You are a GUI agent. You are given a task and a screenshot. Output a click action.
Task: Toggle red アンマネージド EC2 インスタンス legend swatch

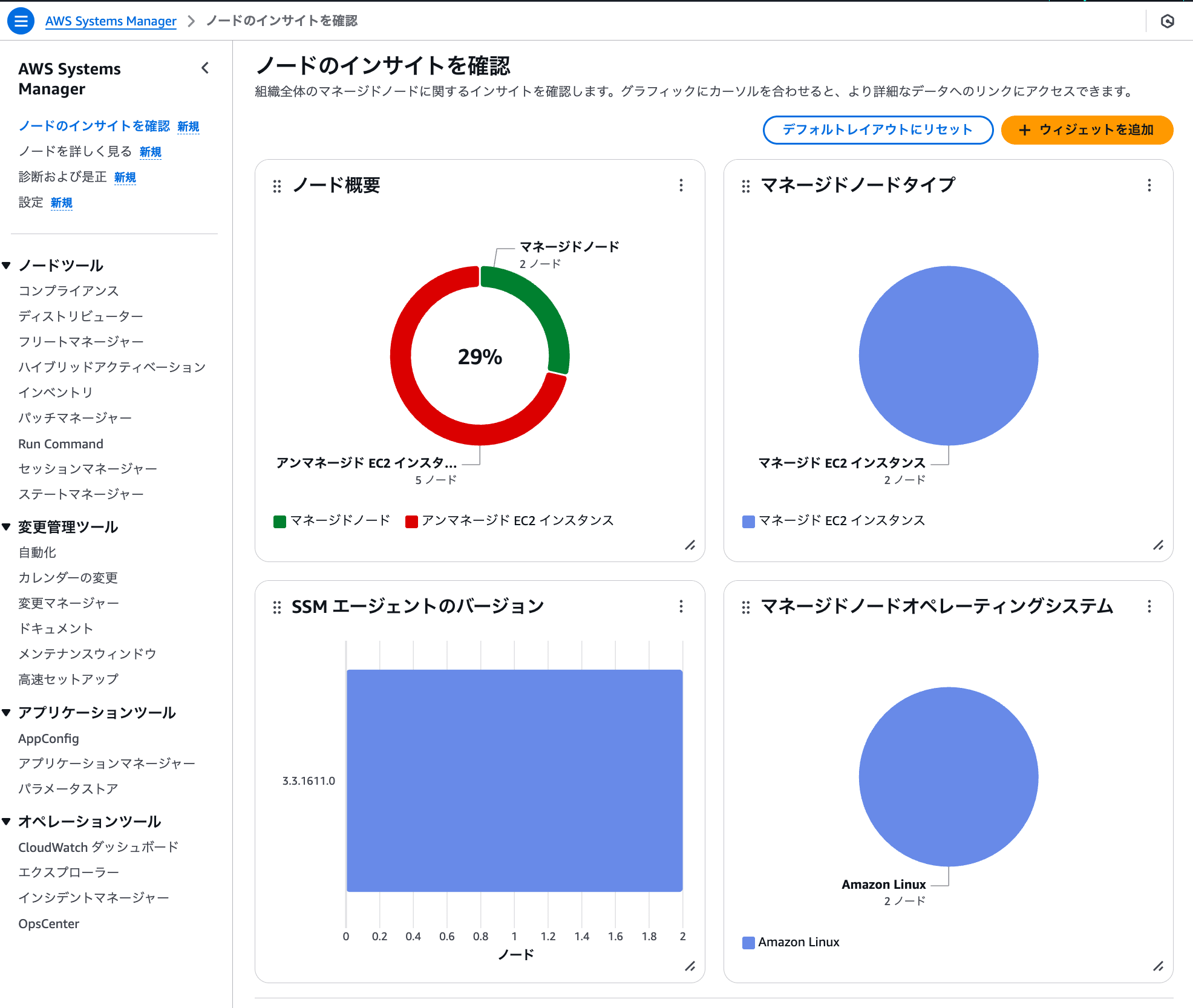pyautogui.click(x=411, y=522)
